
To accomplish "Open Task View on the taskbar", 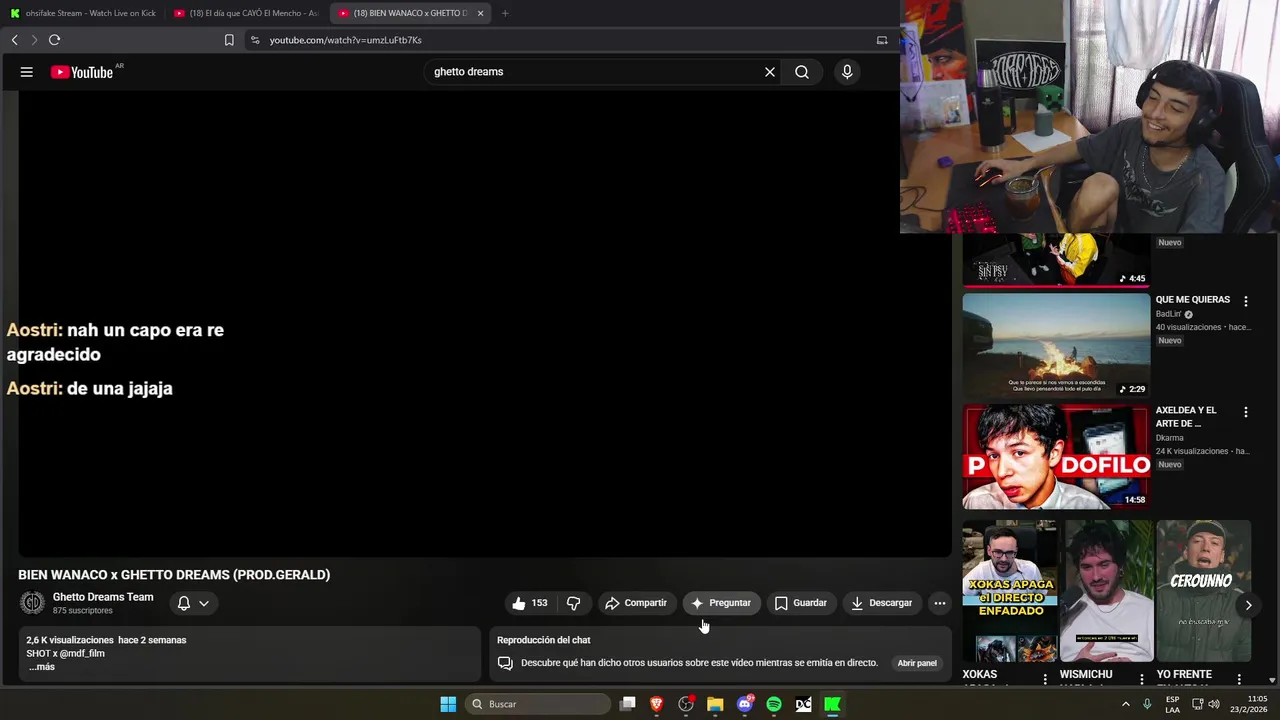I will (628, 704).
